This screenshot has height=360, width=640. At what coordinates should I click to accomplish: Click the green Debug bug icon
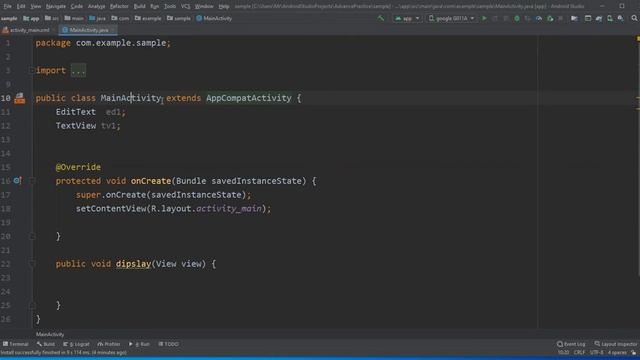(x=517, y=18)
